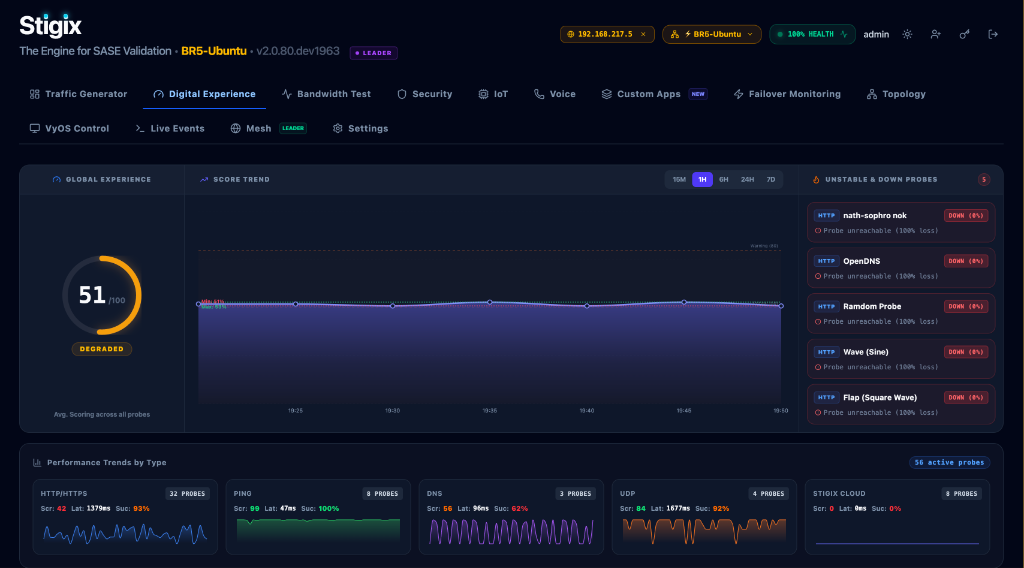This screenshot has width=1024, height=568.
Task: Open the HTTP/HTTPS performance card
Action: coord(125,517)
